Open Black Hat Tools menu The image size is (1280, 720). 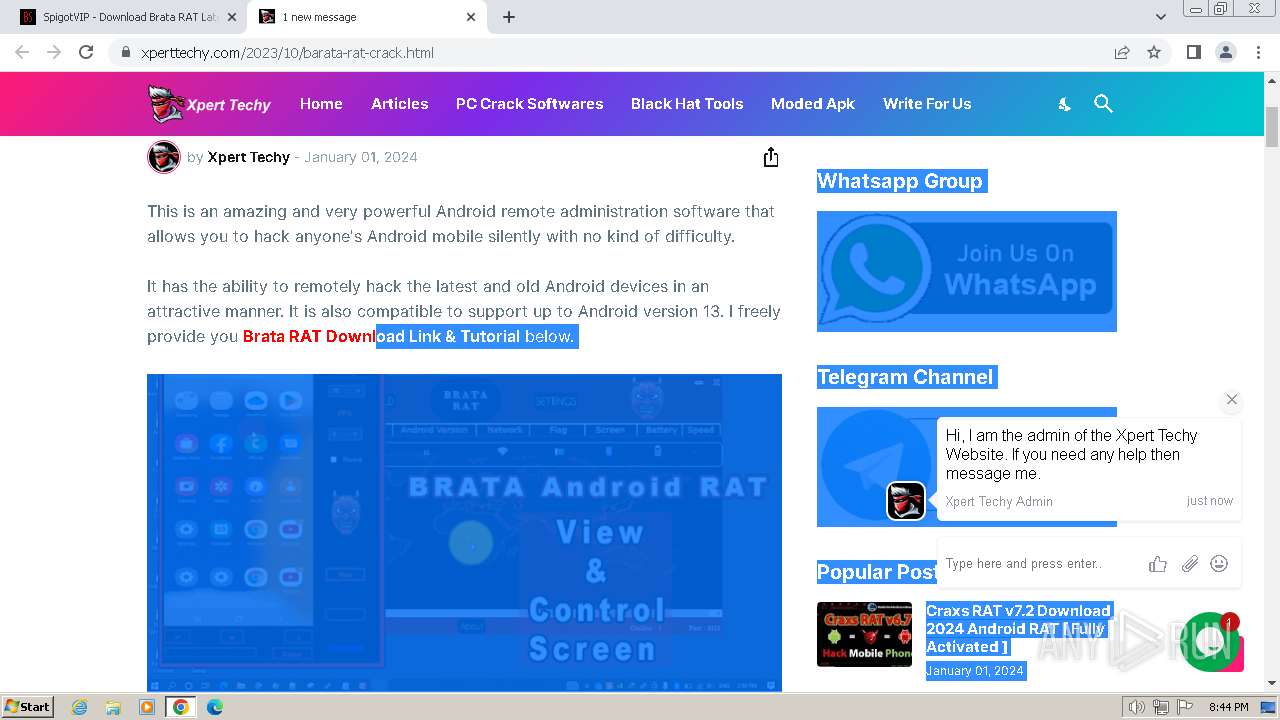pos(687,104)
